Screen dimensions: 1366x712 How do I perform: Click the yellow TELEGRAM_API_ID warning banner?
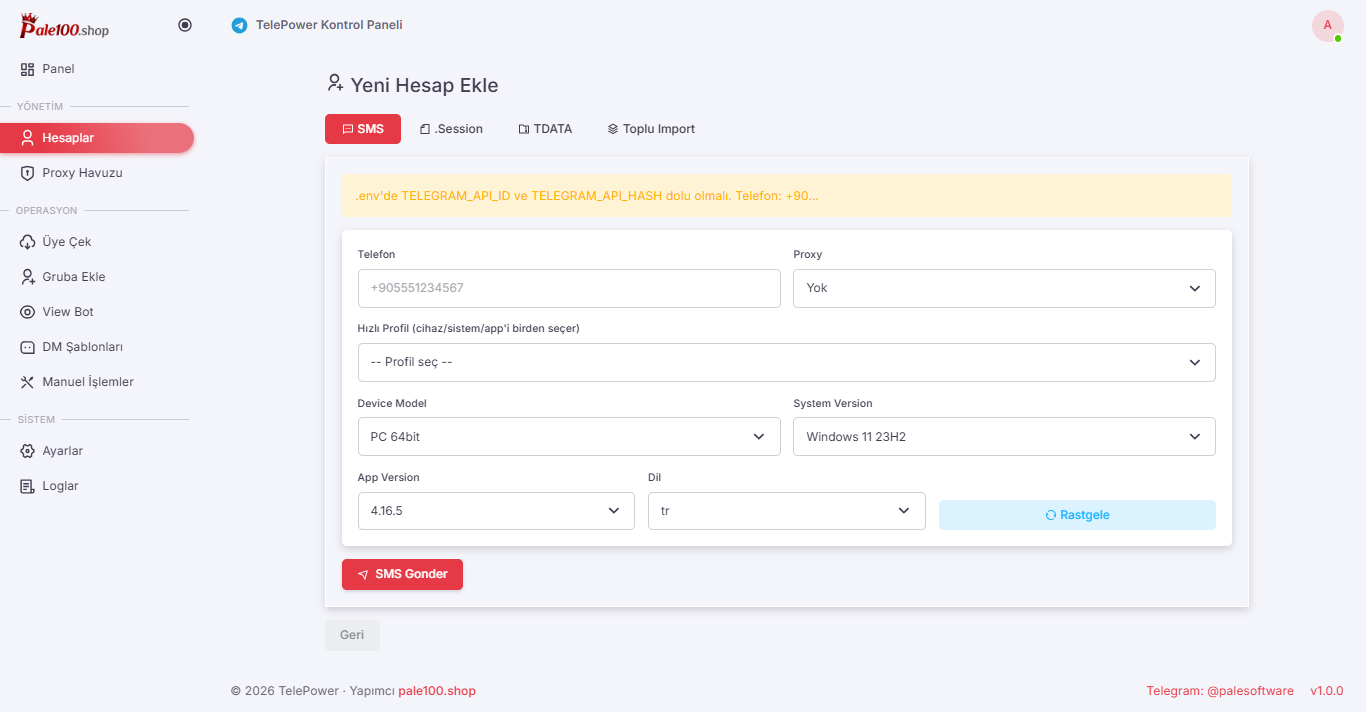[x=787, y=195]
